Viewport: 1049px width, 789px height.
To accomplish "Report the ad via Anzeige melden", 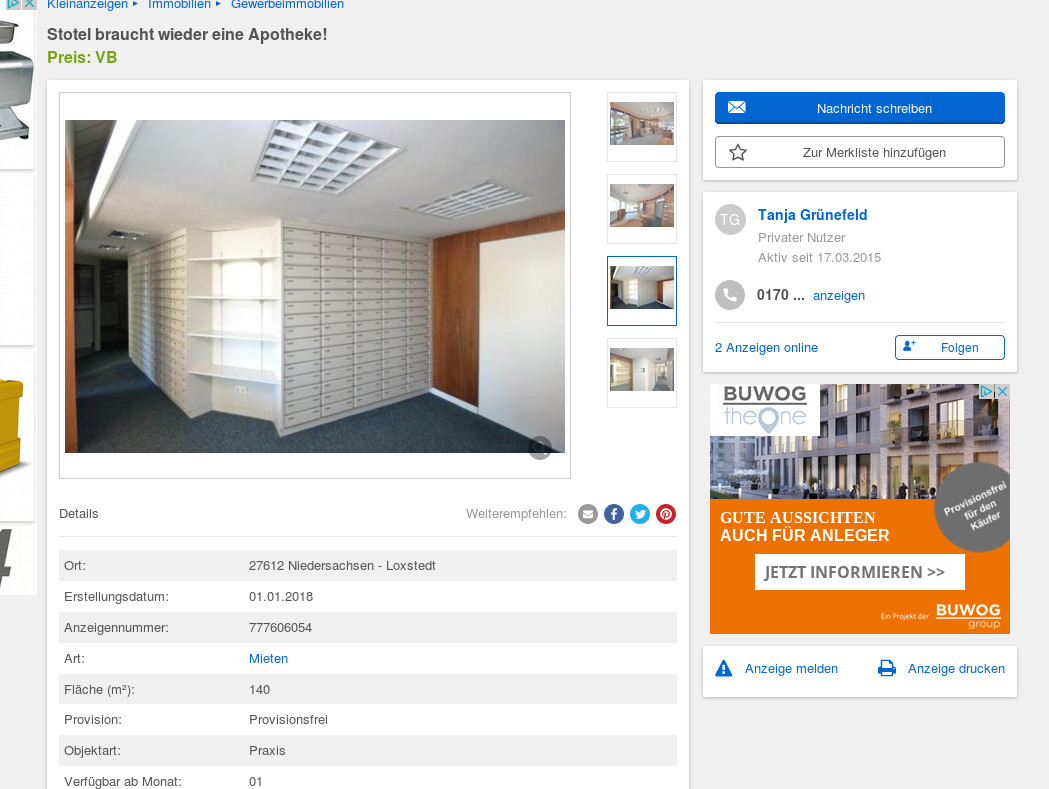I will [790, 669].
